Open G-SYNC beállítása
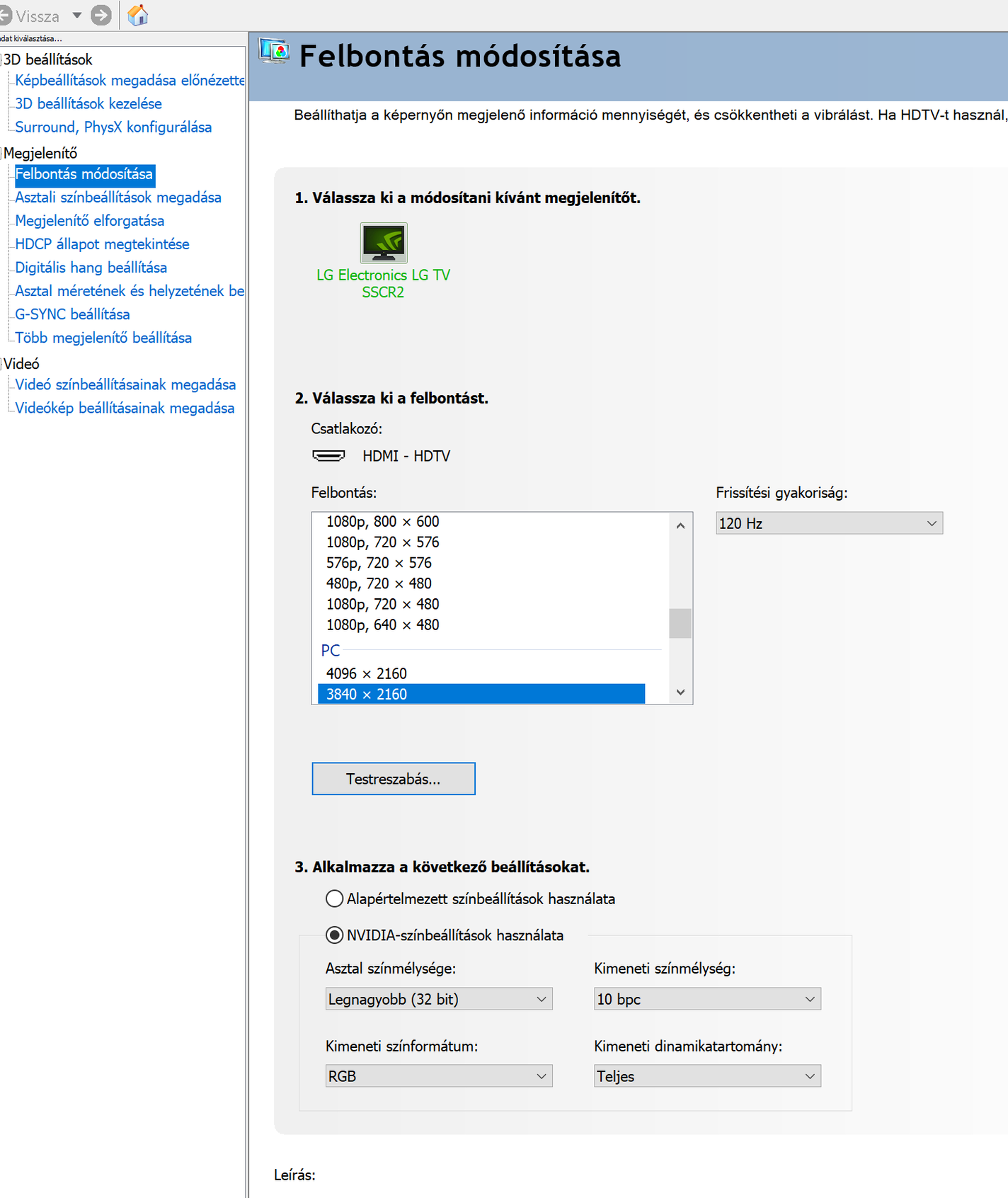1008x1198 pixels. (72, 314)
